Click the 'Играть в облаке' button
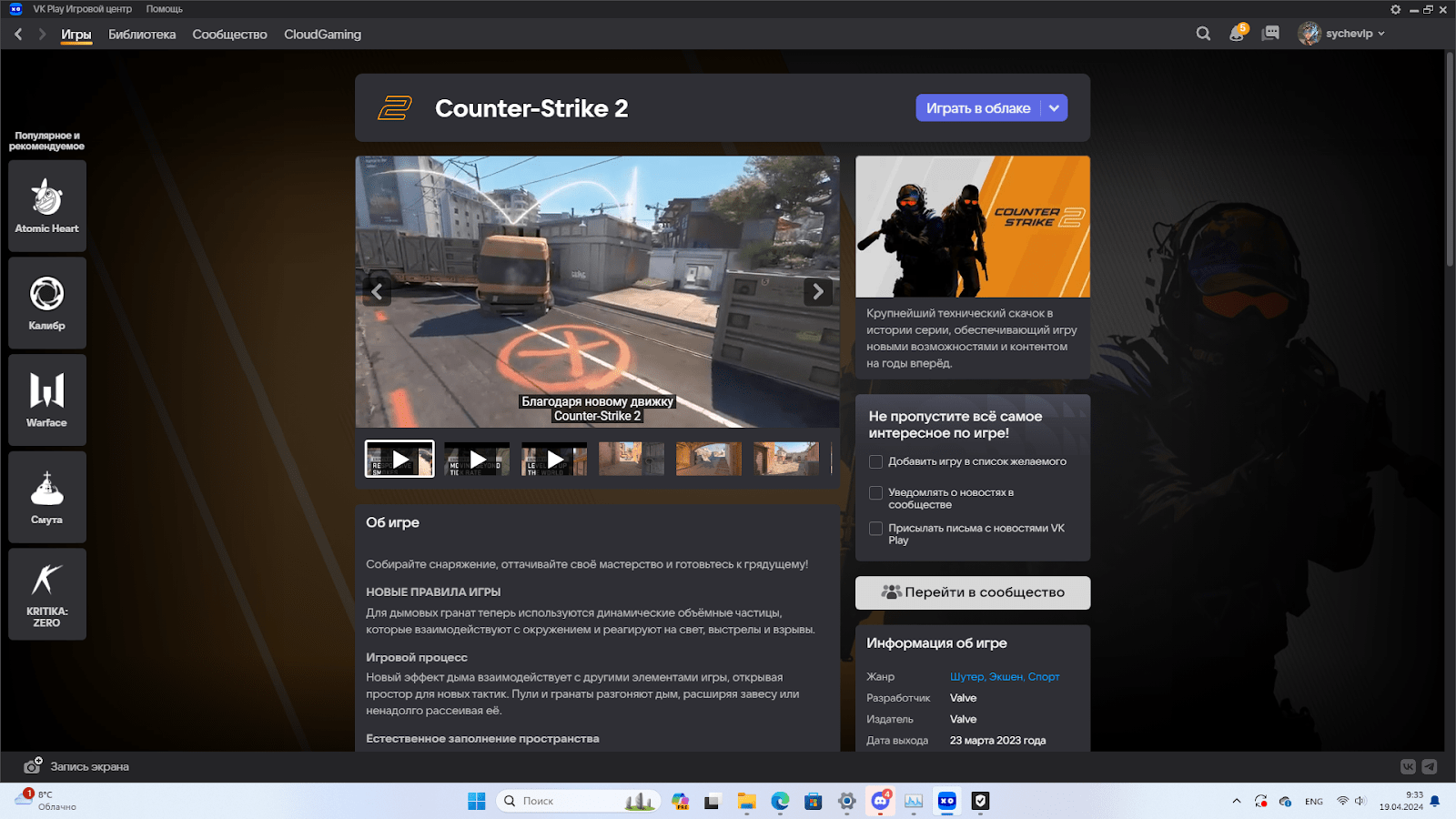This screenshot has width=1456, height=819. point(978,108)
